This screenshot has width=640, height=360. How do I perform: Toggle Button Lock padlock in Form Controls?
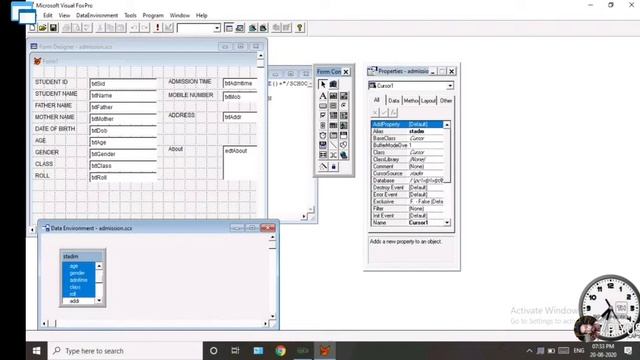pos(333,167)
